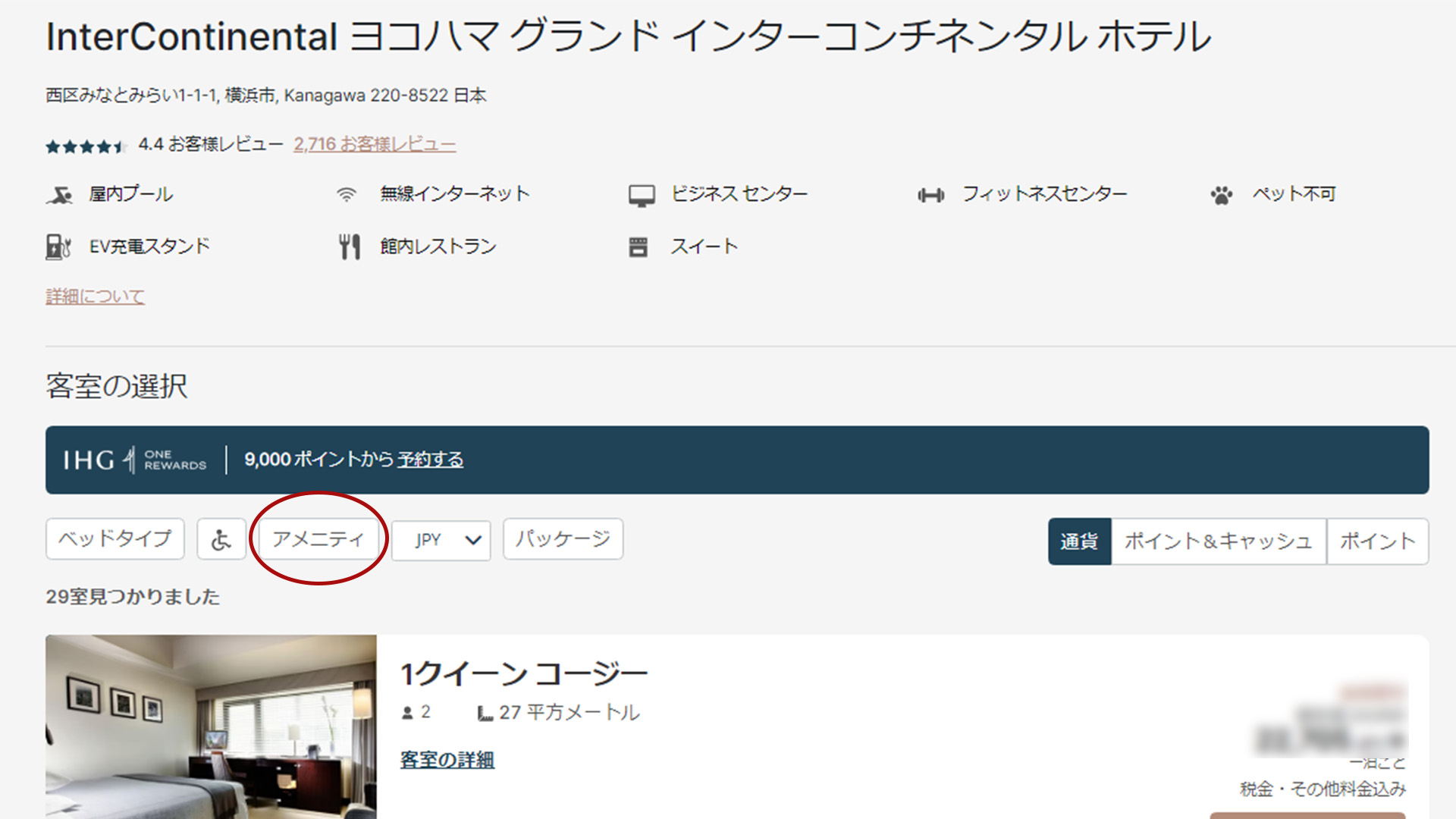The image size is (1456, 819).
Task: Open the ベッドタイプ filter
Action: pos(115,539)
